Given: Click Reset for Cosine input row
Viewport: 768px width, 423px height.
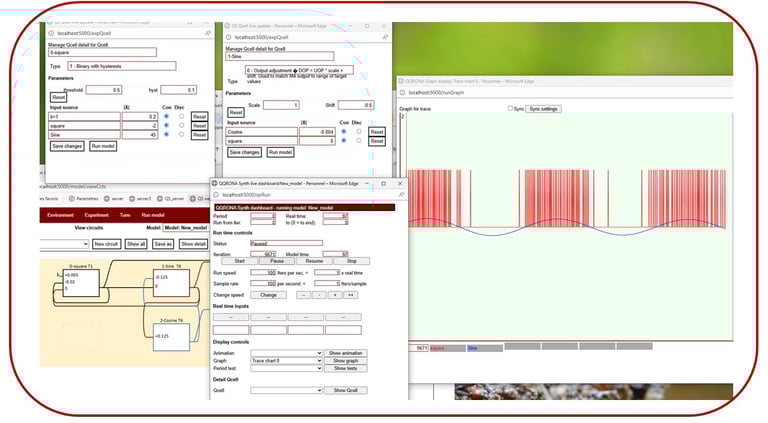Looking at the screenshot, I should pos(377,132).
